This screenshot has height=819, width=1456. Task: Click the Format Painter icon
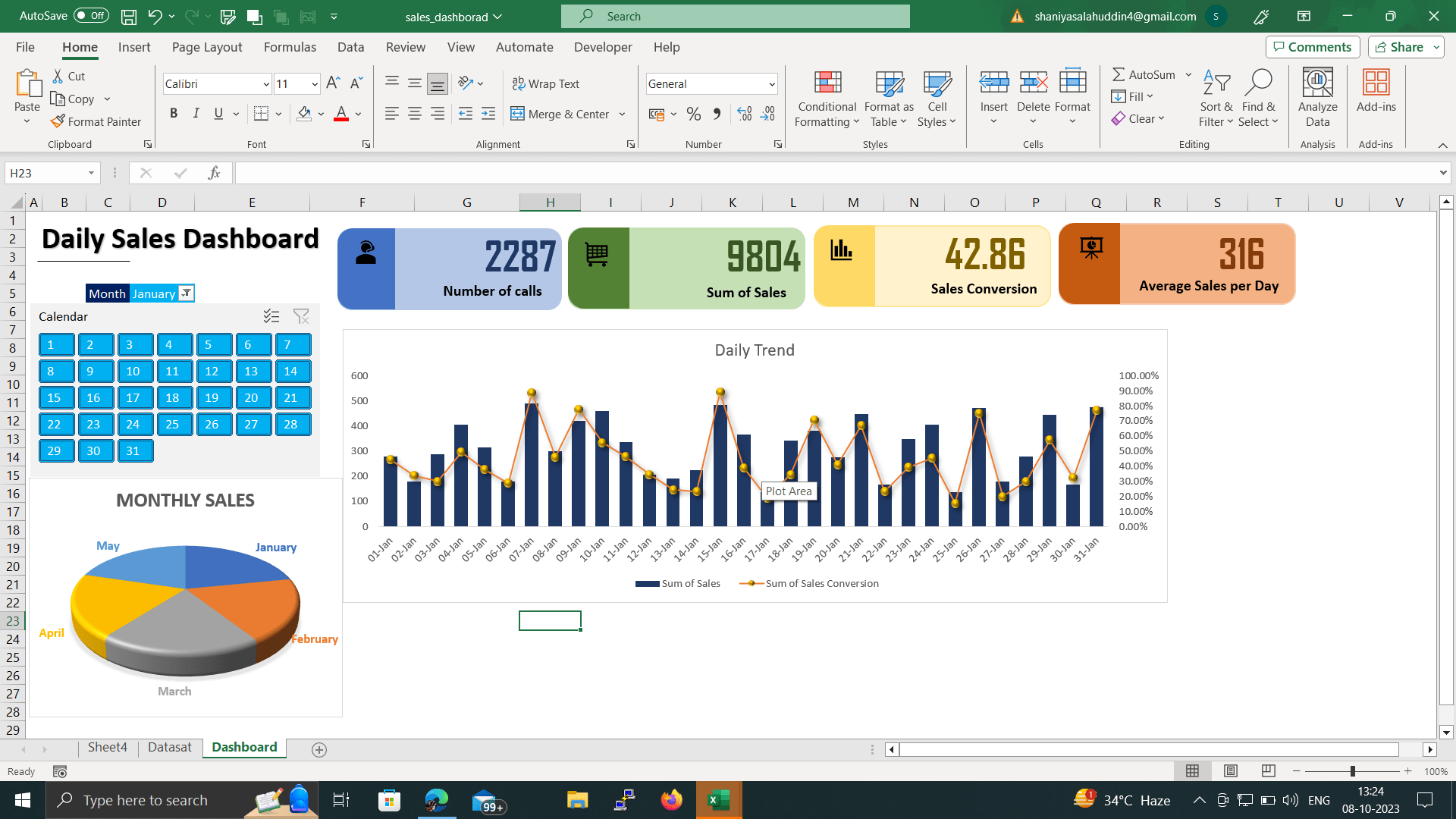[x=58, y=121]
